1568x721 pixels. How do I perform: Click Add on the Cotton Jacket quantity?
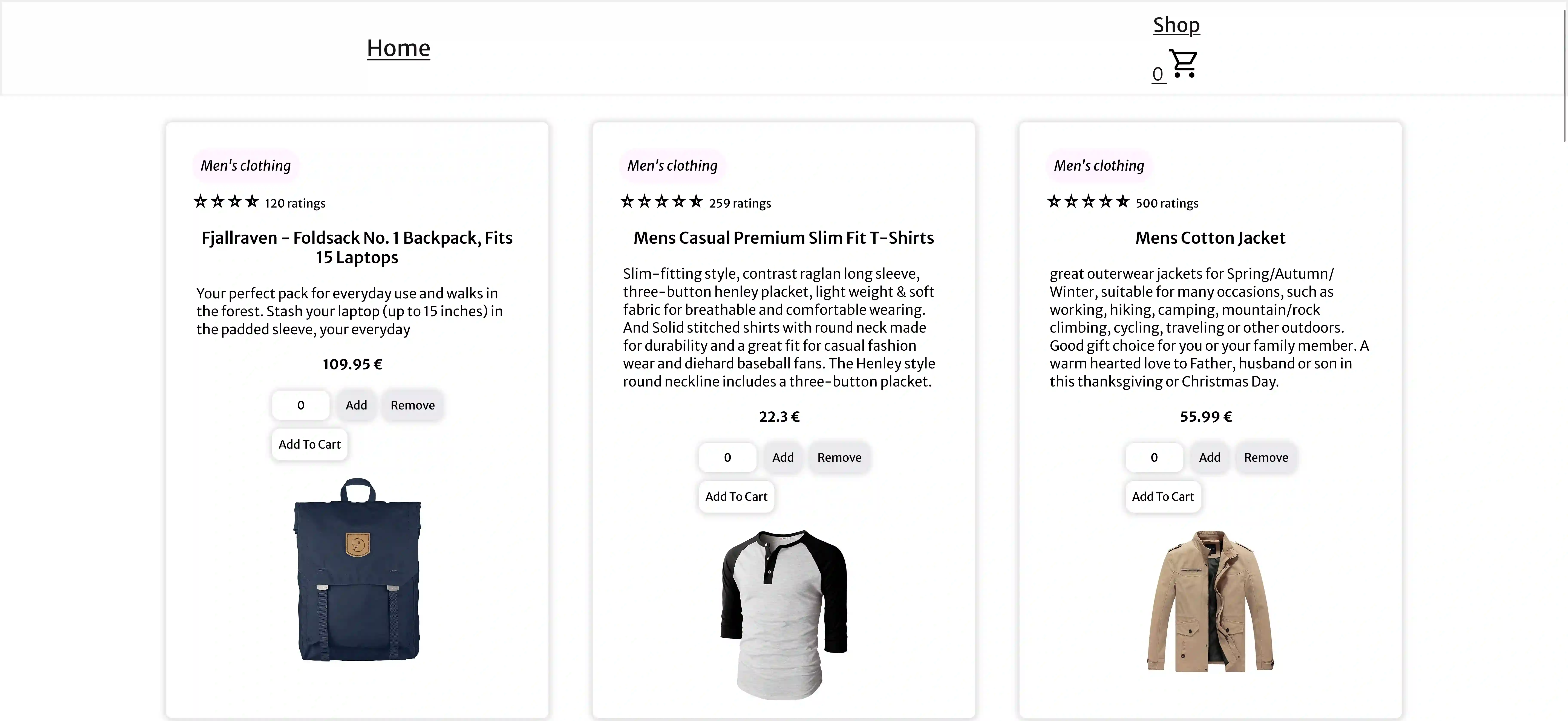[x=1210, y=457]
